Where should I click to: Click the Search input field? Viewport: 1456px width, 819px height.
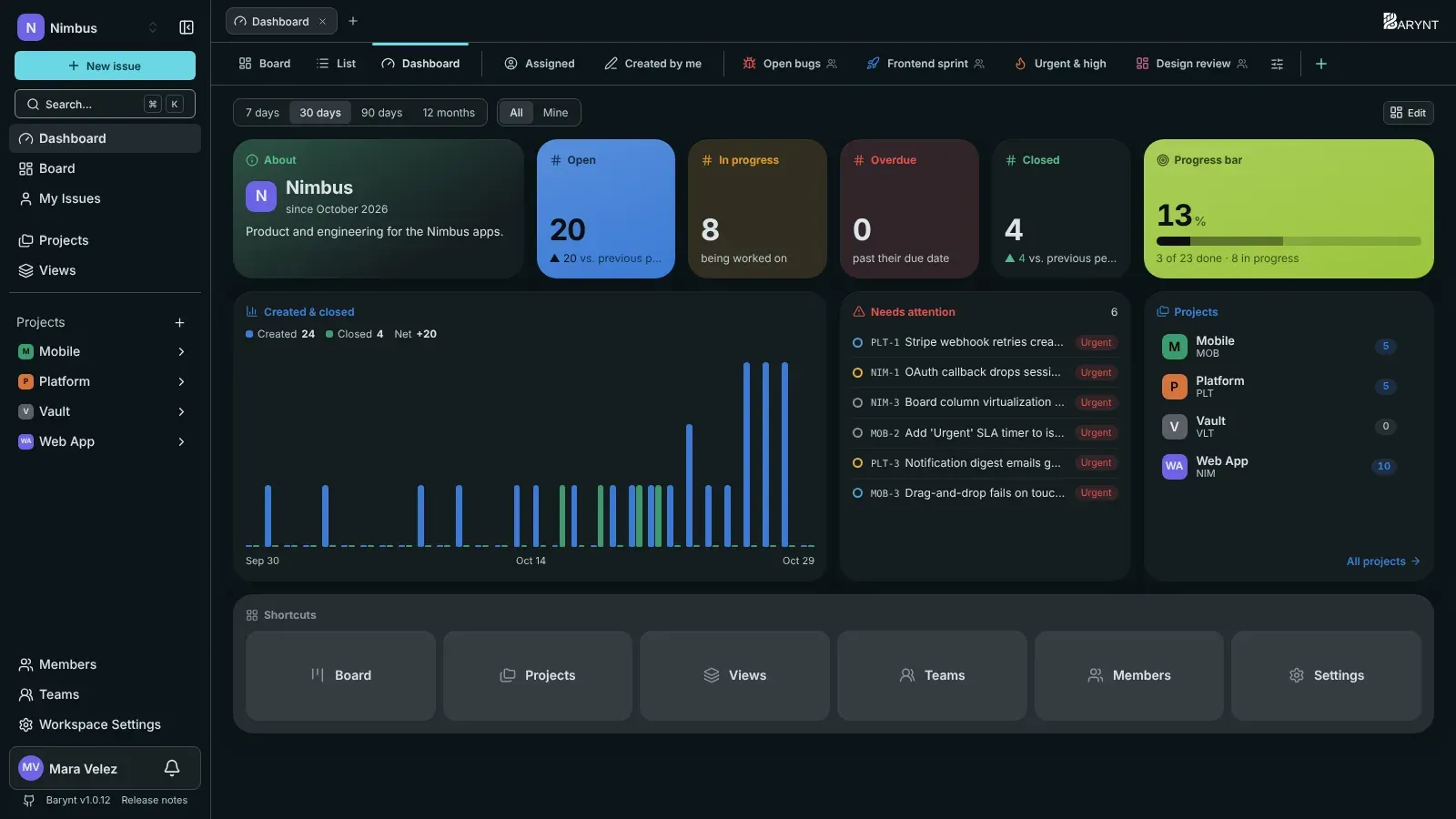click(x=105, y=104)
